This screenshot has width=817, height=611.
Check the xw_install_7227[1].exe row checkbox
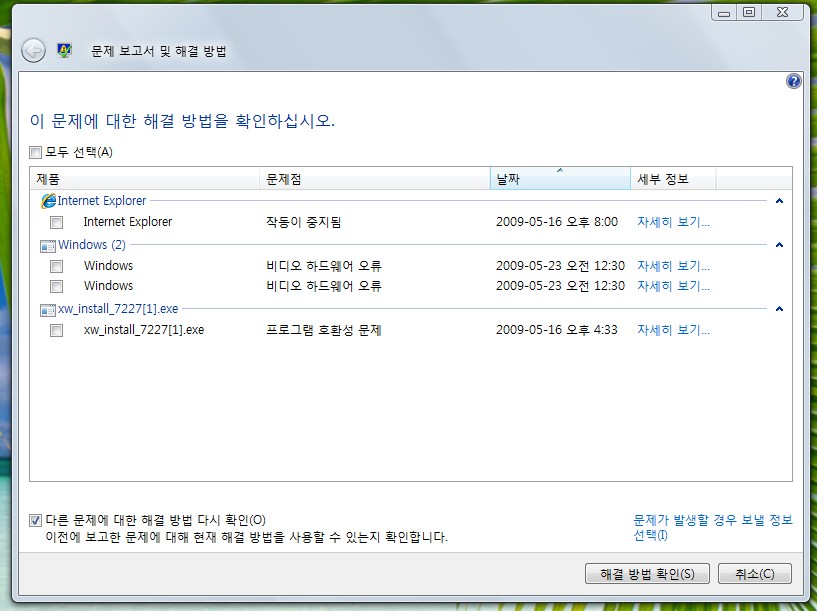56,330
